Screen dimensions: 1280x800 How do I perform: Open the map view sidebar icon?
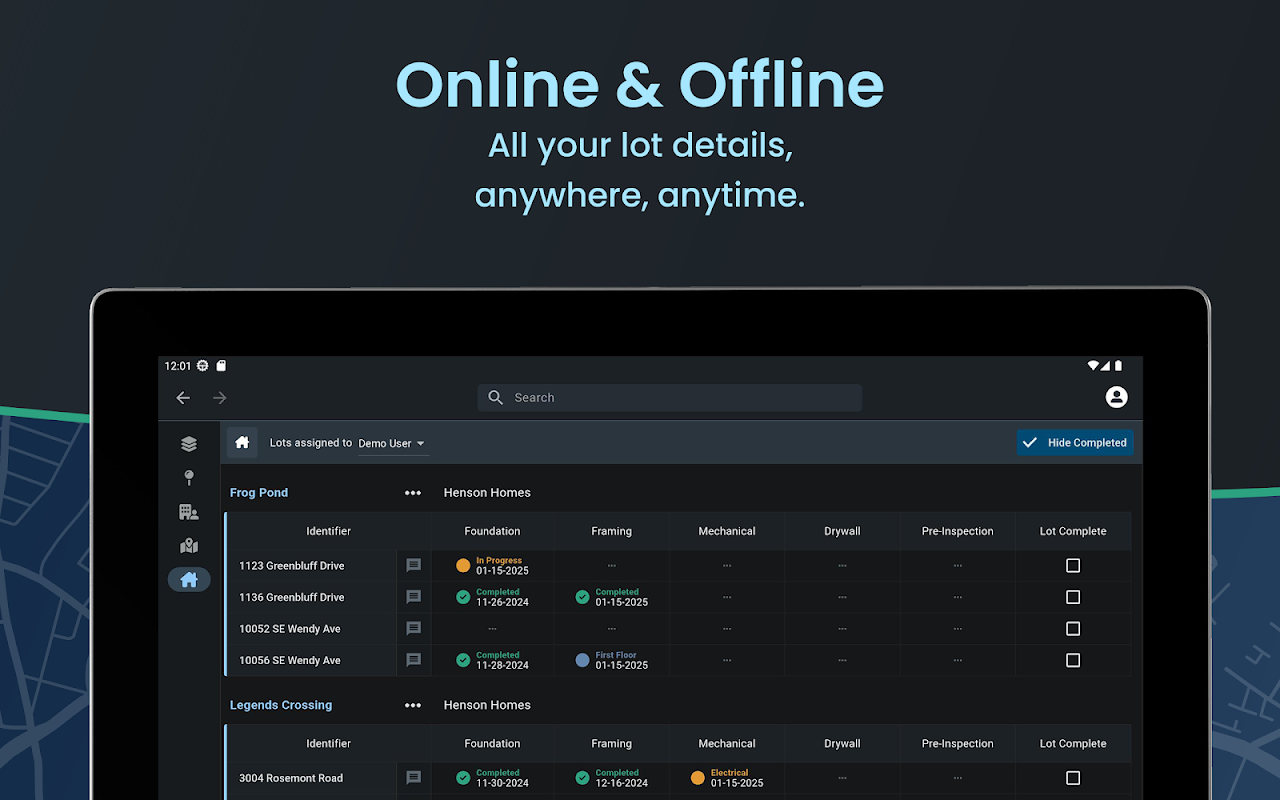coord(189,546)
